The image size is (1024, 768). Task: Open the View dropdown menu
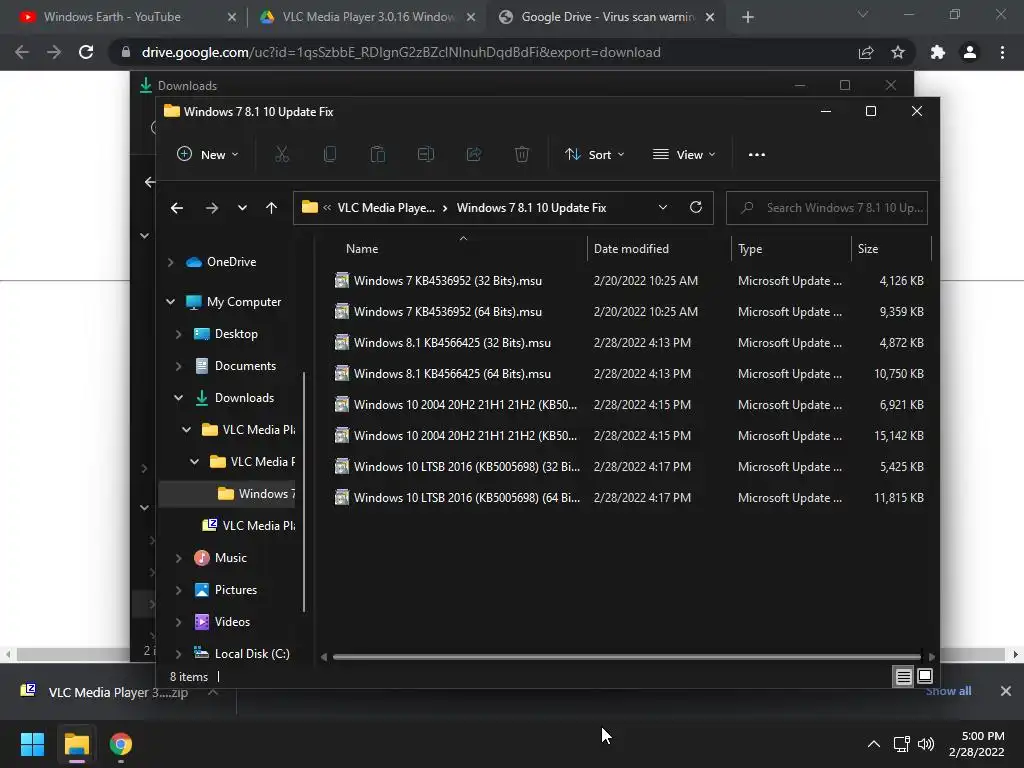coord(684,155)
